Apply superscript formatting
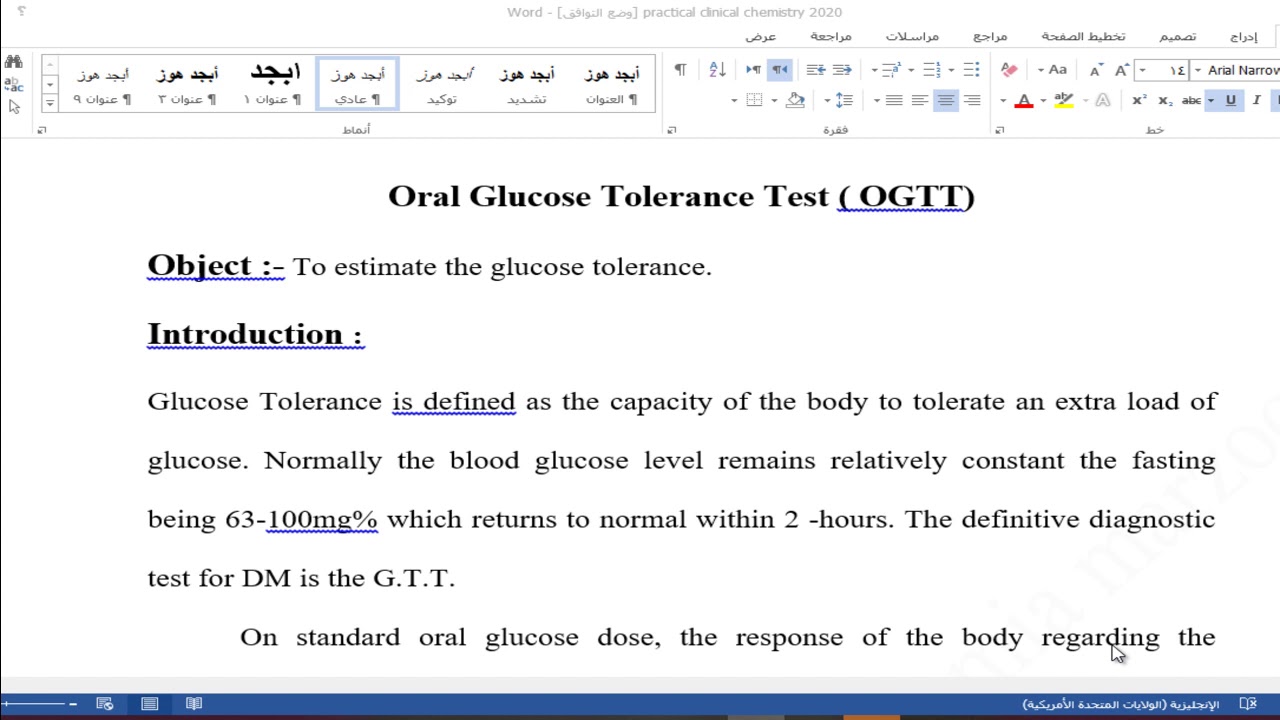Screen dimensions: 1280x720 tap(1139, 100)
